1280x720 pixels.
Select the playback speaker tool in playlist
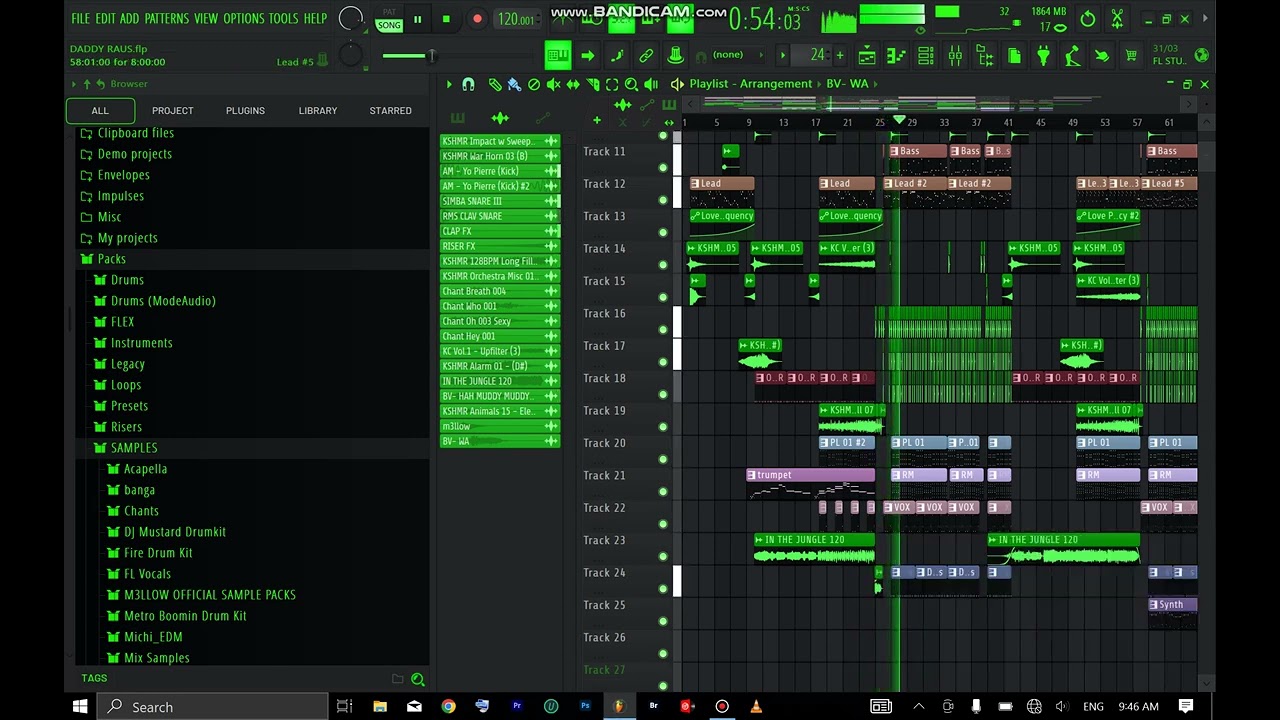click(651, 85)
